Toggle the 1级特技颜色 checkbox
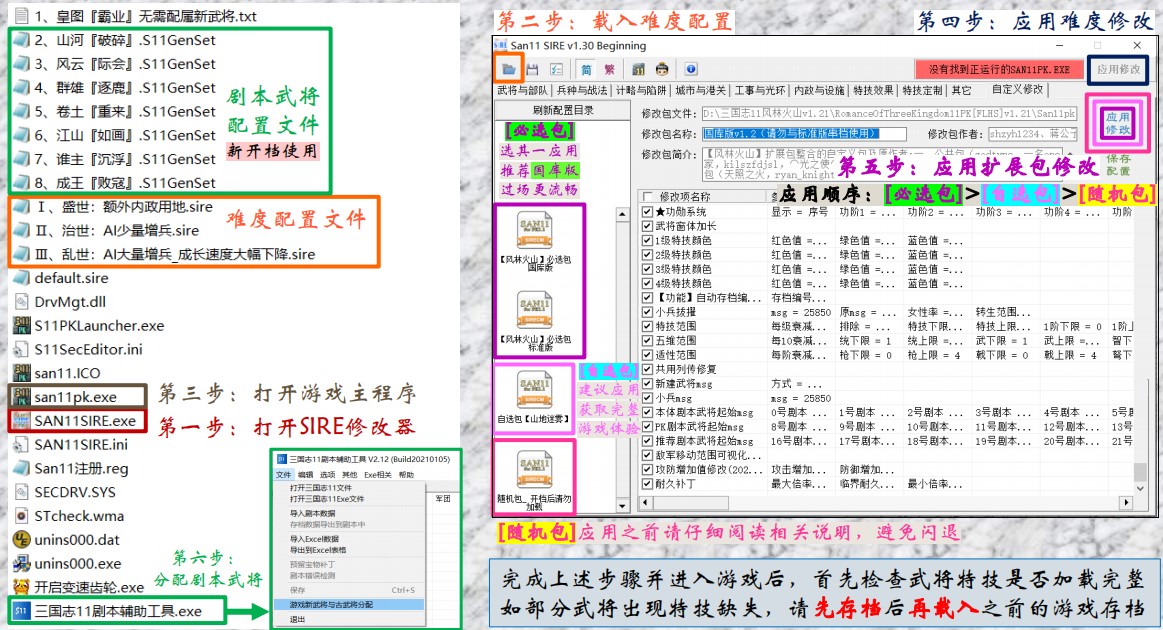 click(x=648, y=240)
